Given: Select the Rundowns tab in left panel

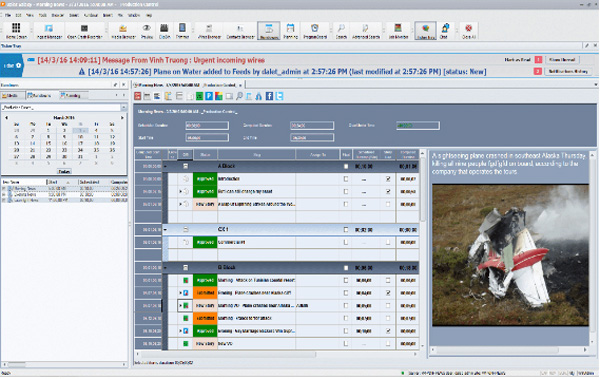Looking at the screenshot, I should tap(41, 95).
